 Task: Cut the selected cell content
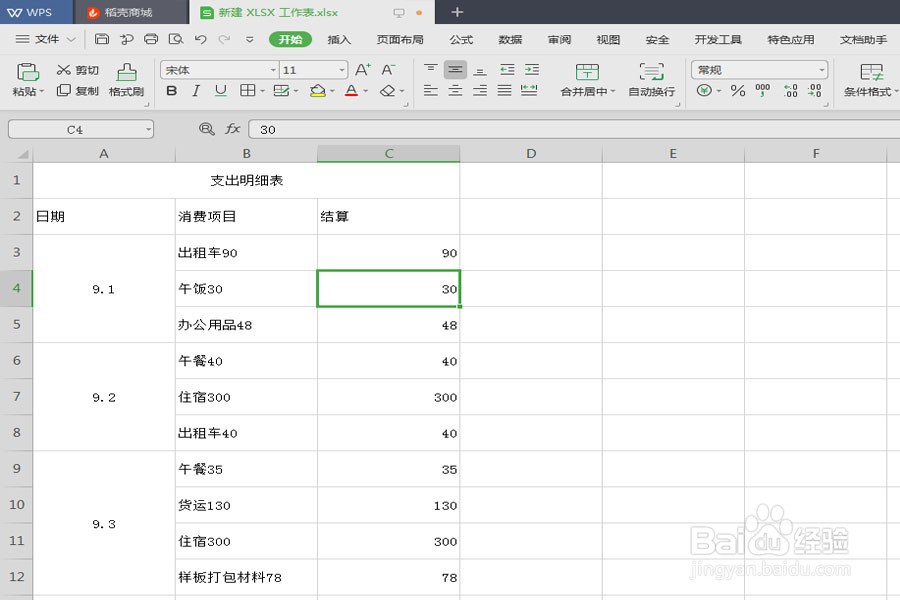78,70
